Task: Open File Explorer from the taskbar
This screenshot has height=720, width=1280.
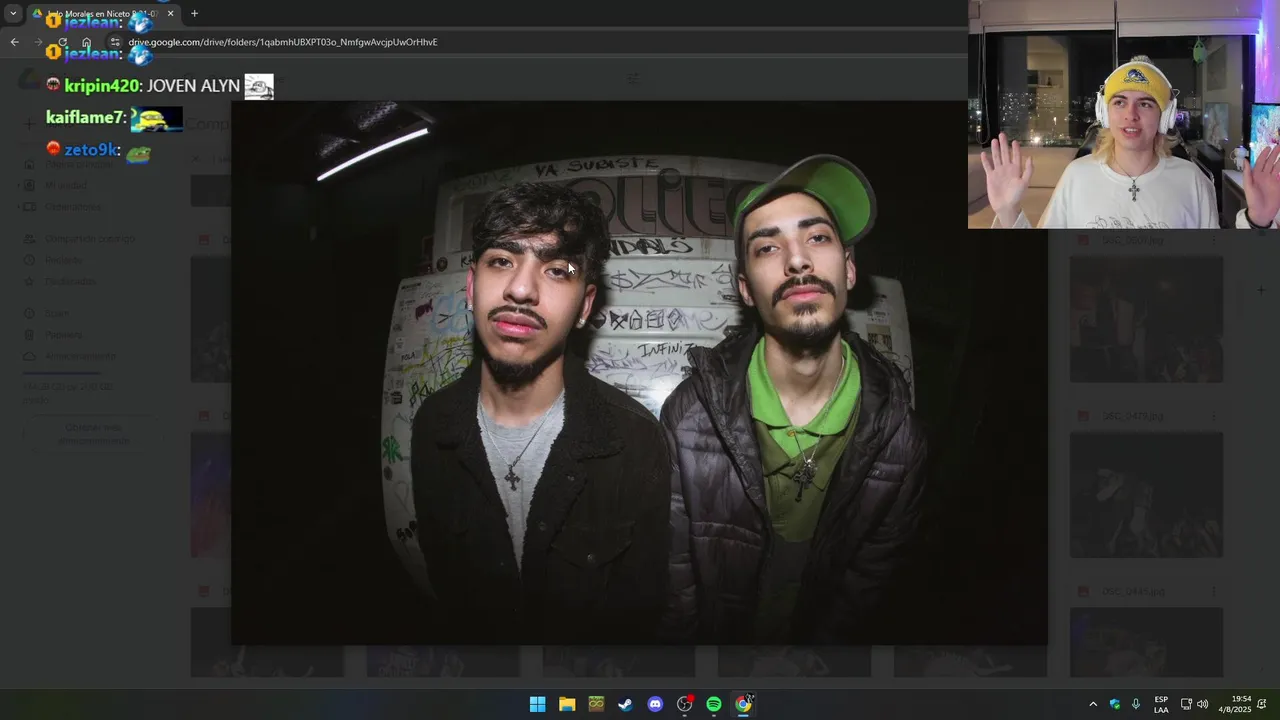Action: point(567,704)
